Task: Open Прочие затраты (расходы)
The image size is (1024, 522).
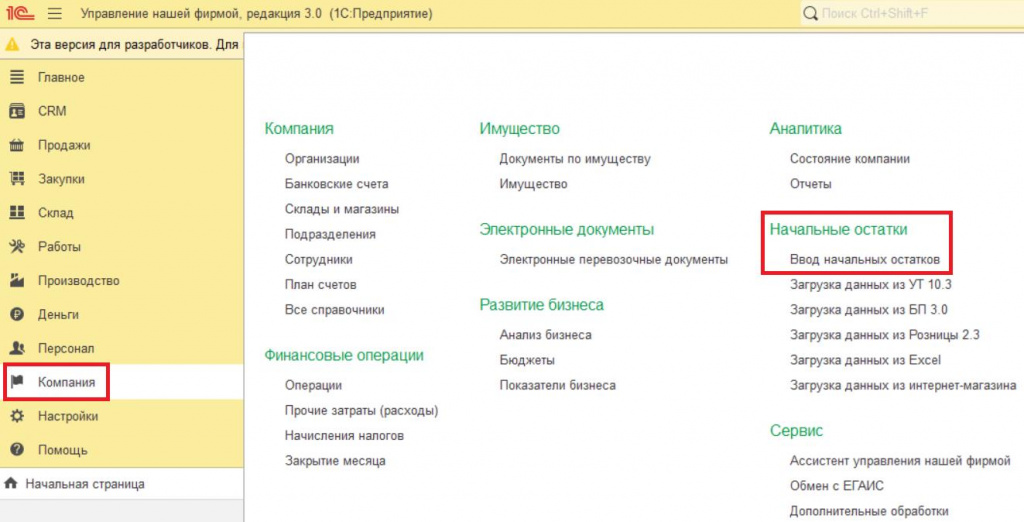Action: 361,411
